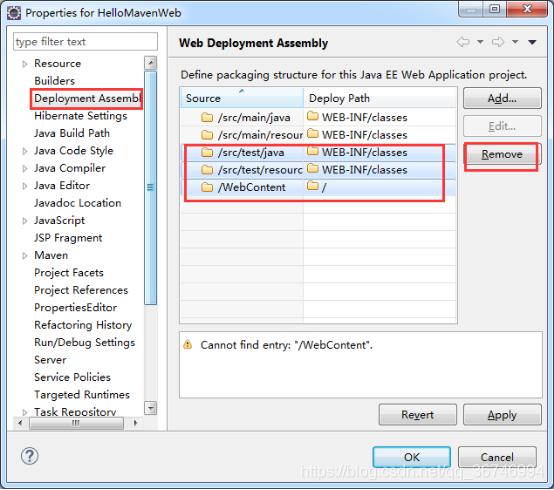The width and height of the screenshot is (554, 490).
Task: Click the type filter text field
Action: (x=85, y=42)
